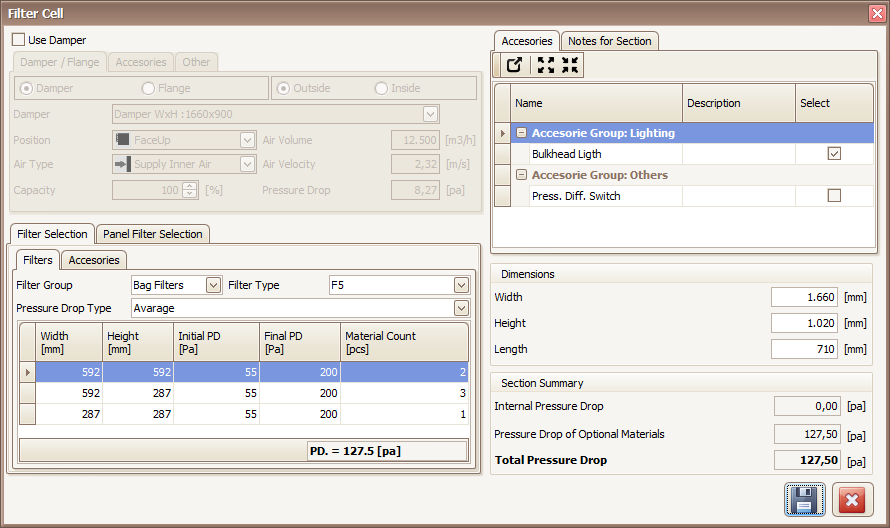Click Internal Pressure Drop value field
Image resolution: width=890 pixels, height=528 pixels.
[x=807, y=406]
